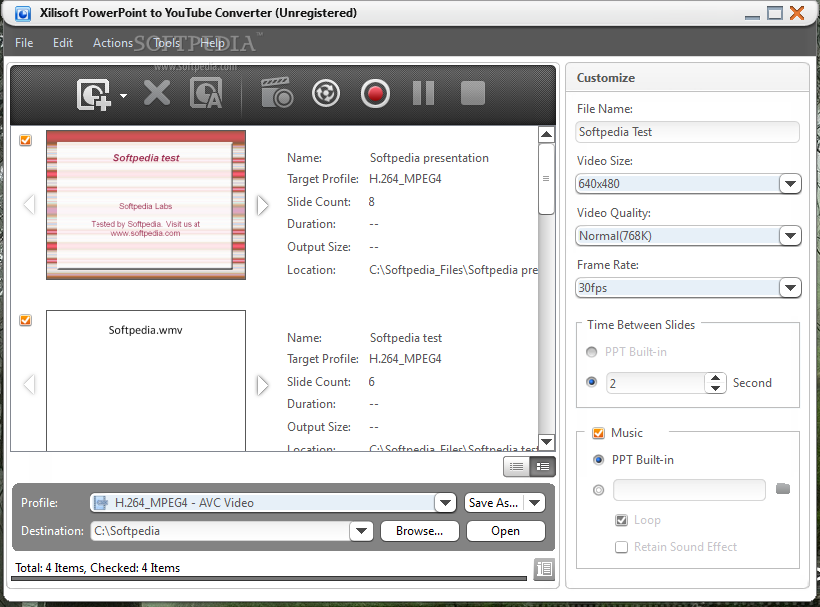
Task: Open the Add file dropdown arrow
Action: pos(123,96)
